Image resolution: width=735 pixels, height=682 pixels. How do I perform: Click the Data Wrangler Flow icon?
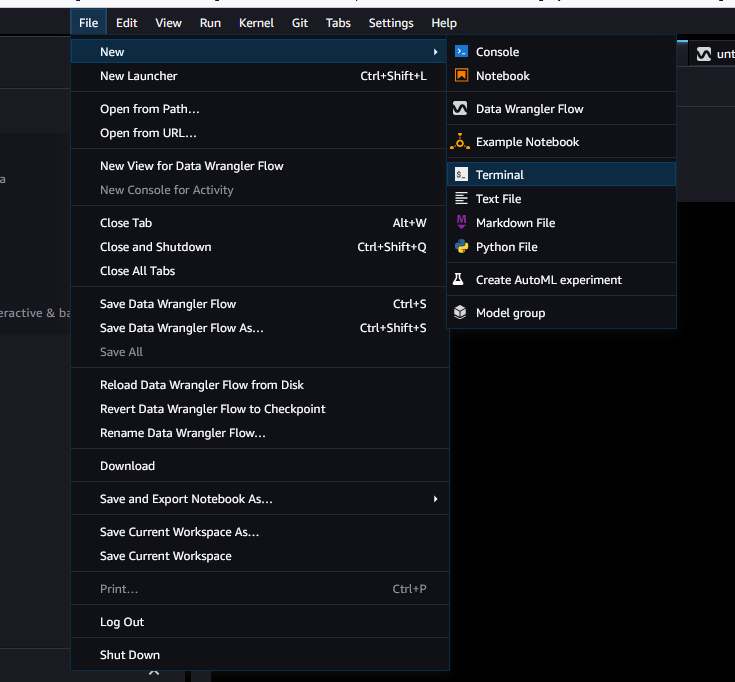point(461,109)
